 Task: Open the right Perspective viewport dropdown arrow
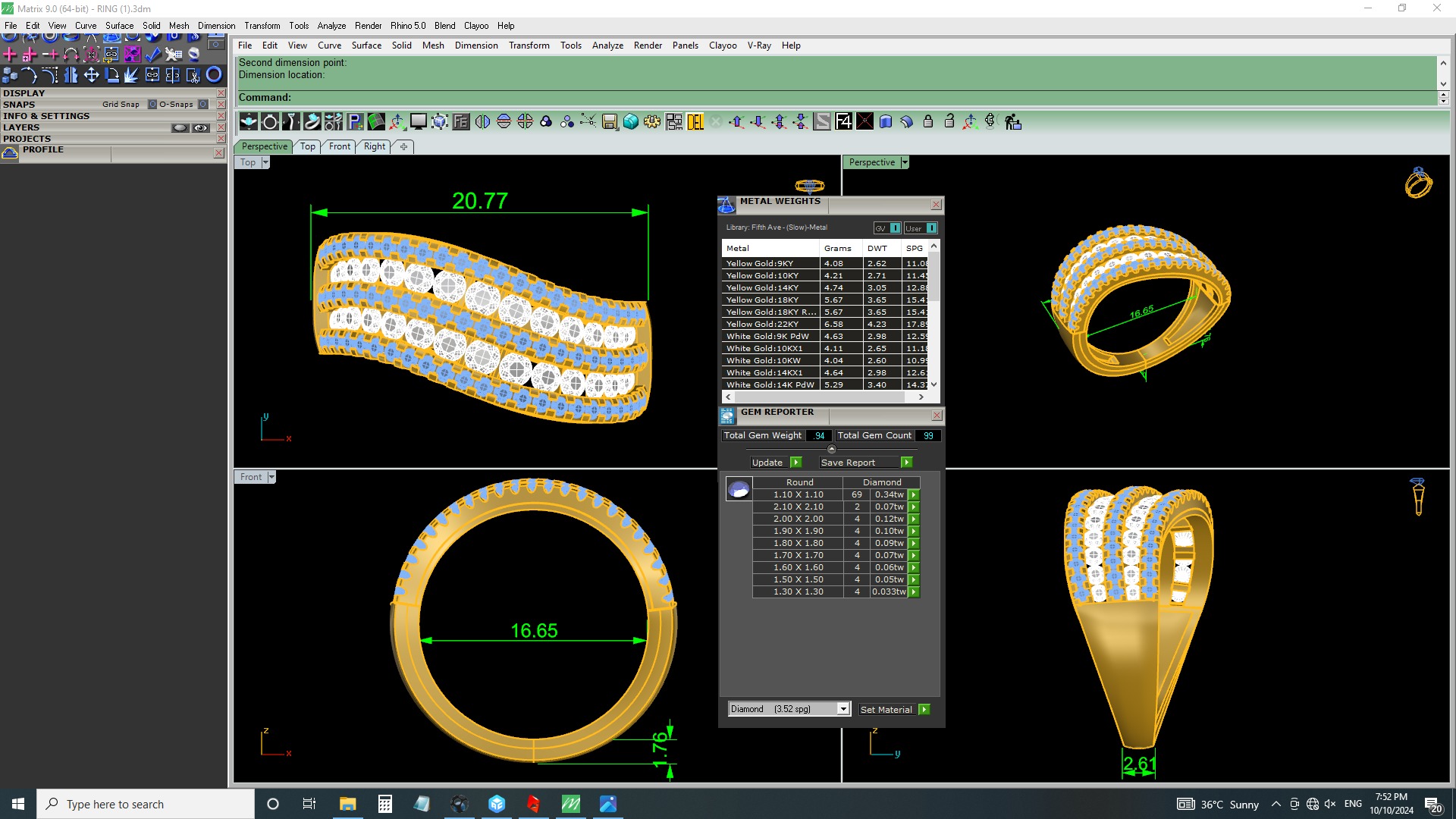tap(905, 163)
